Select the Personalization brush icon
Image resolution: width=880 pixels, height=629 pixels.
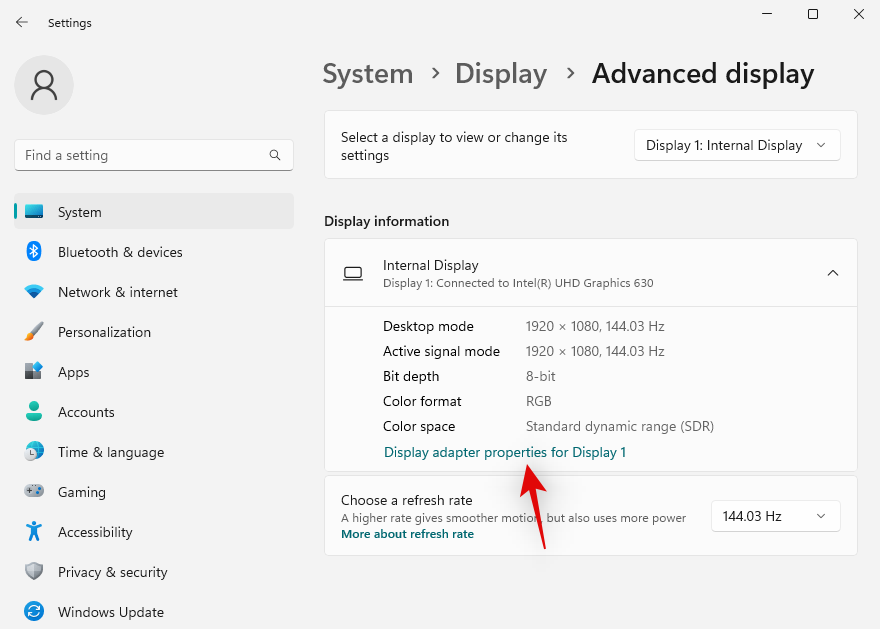pos(35,332)
